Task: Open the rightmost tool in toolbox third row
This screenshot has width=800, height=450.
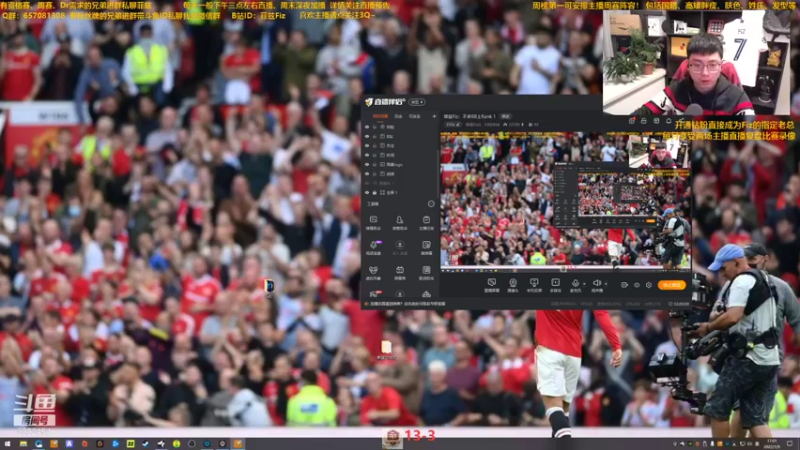Action: click(426, 273)
